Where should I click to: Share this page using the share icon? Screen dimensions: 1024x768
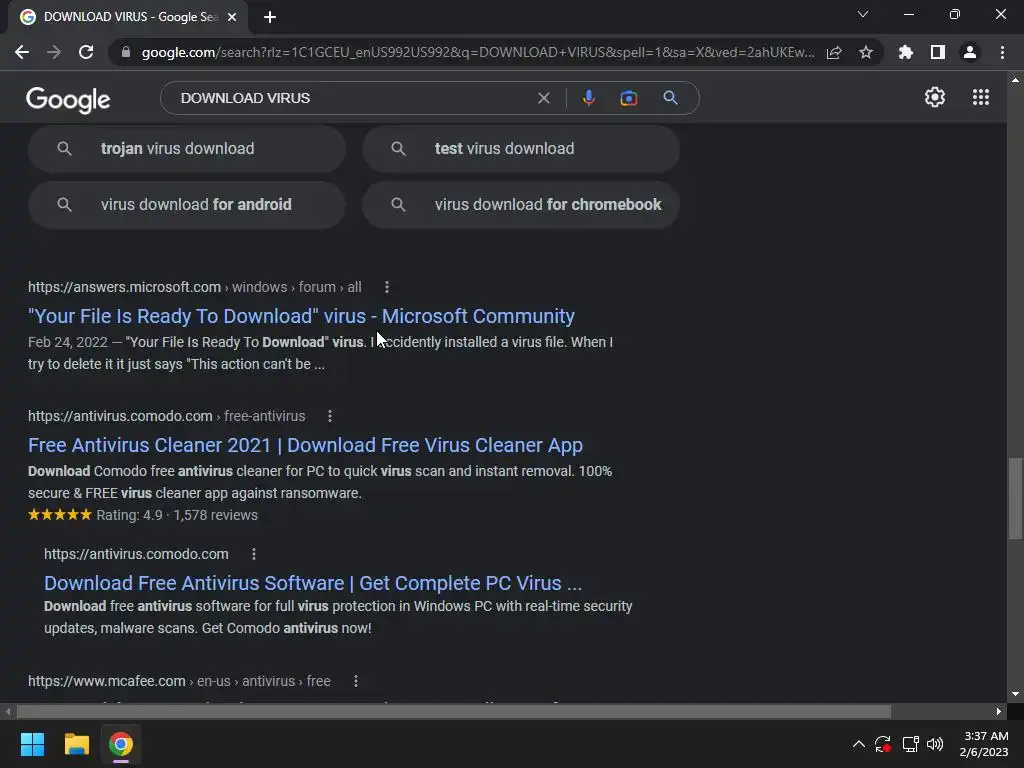[x=834, y=53]
